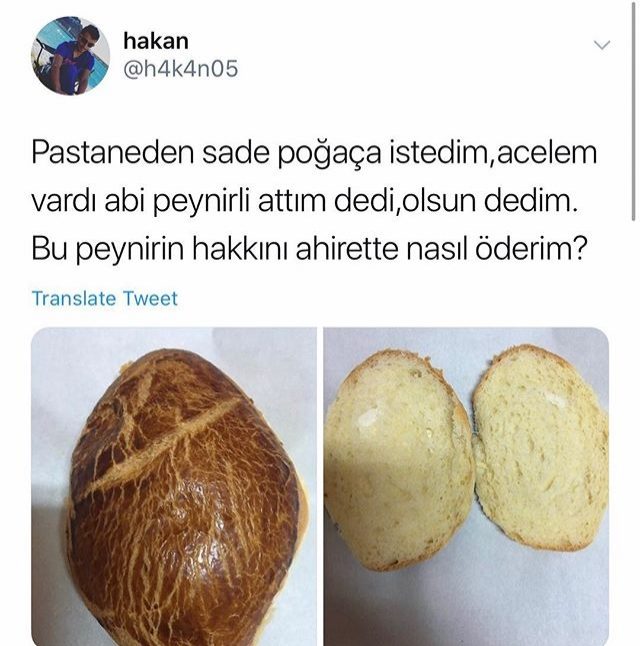Screen dimensions: 640x646
Task: Open hakan's profile picture
Action: click(x=70, y=56)
